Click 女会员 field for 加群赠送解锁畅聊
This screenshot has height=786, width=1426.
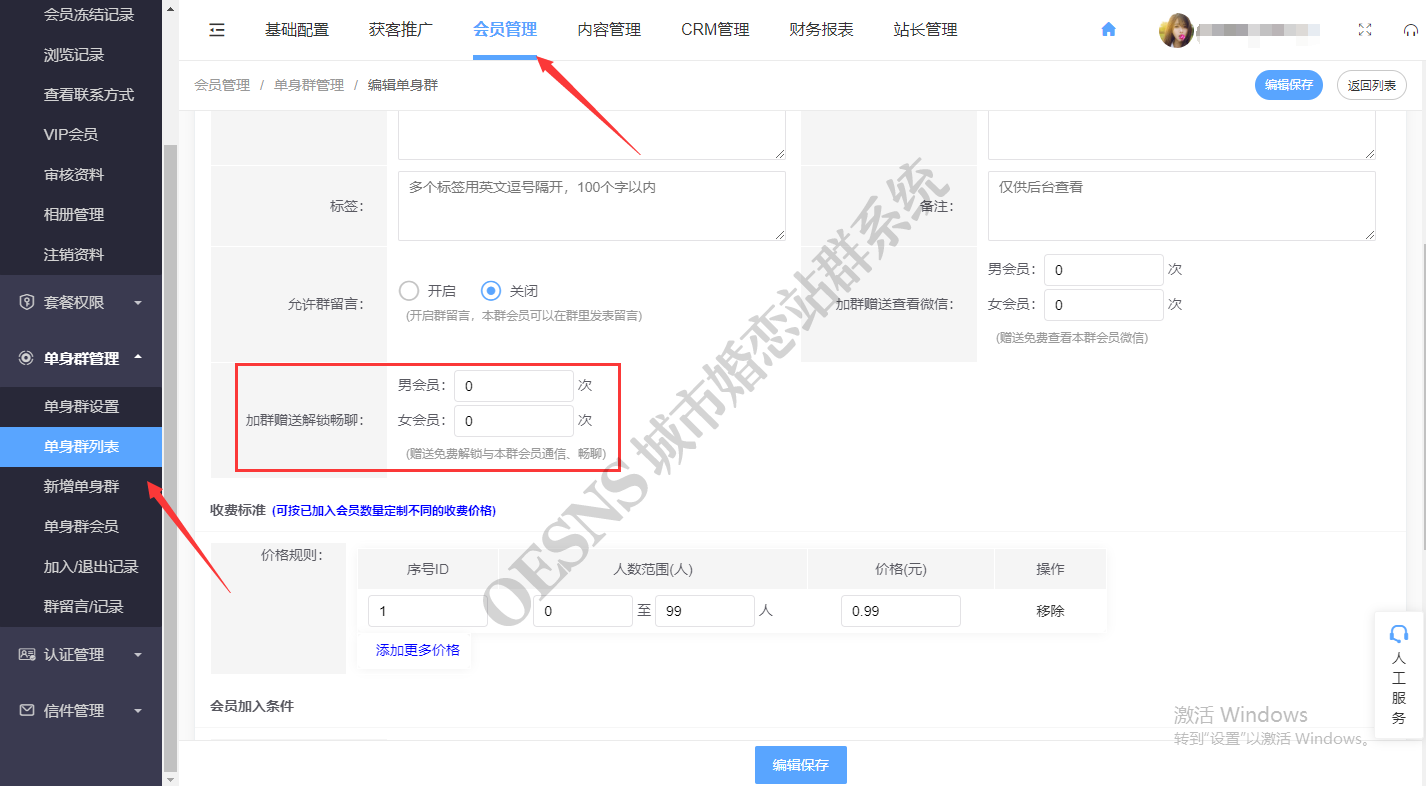click(514, 421)
